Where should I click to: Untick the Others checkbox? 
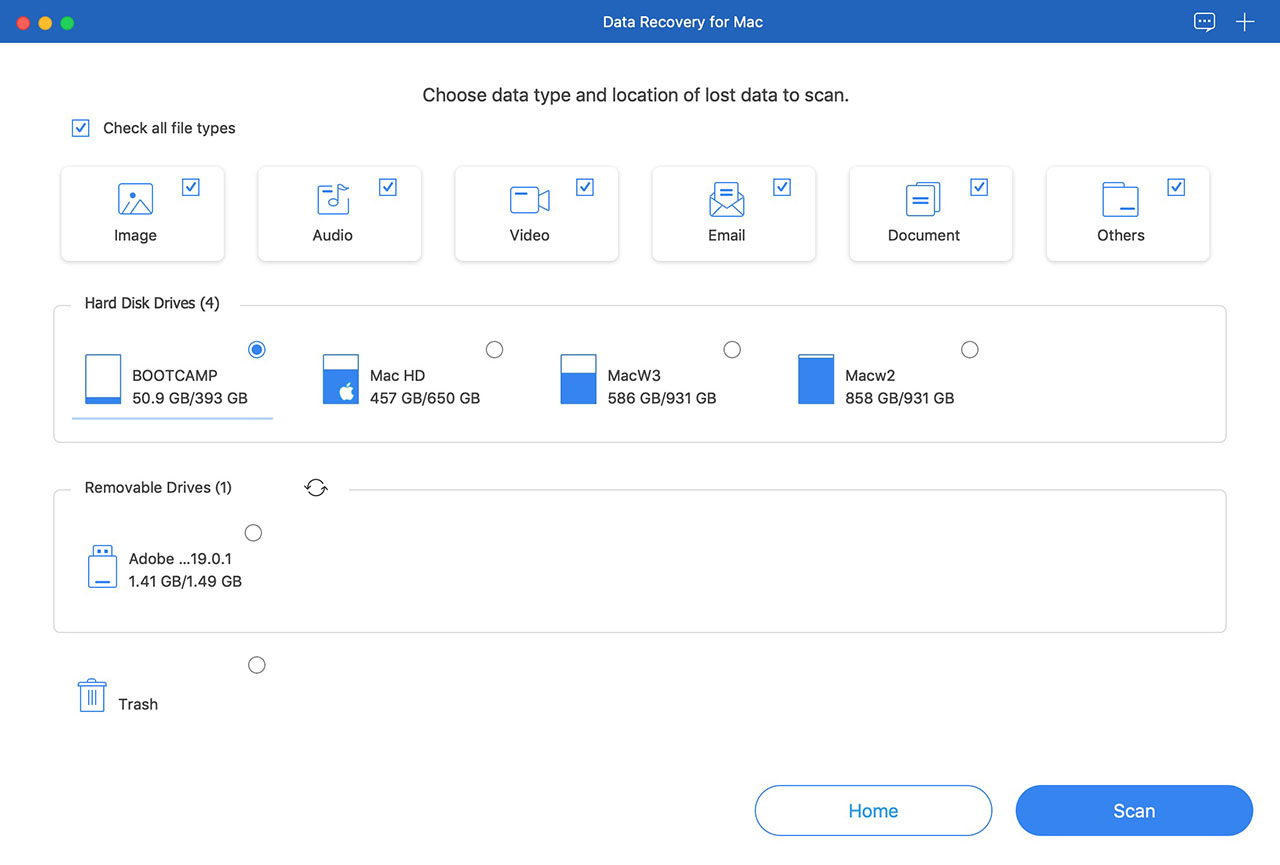(x=1176, y=187)
